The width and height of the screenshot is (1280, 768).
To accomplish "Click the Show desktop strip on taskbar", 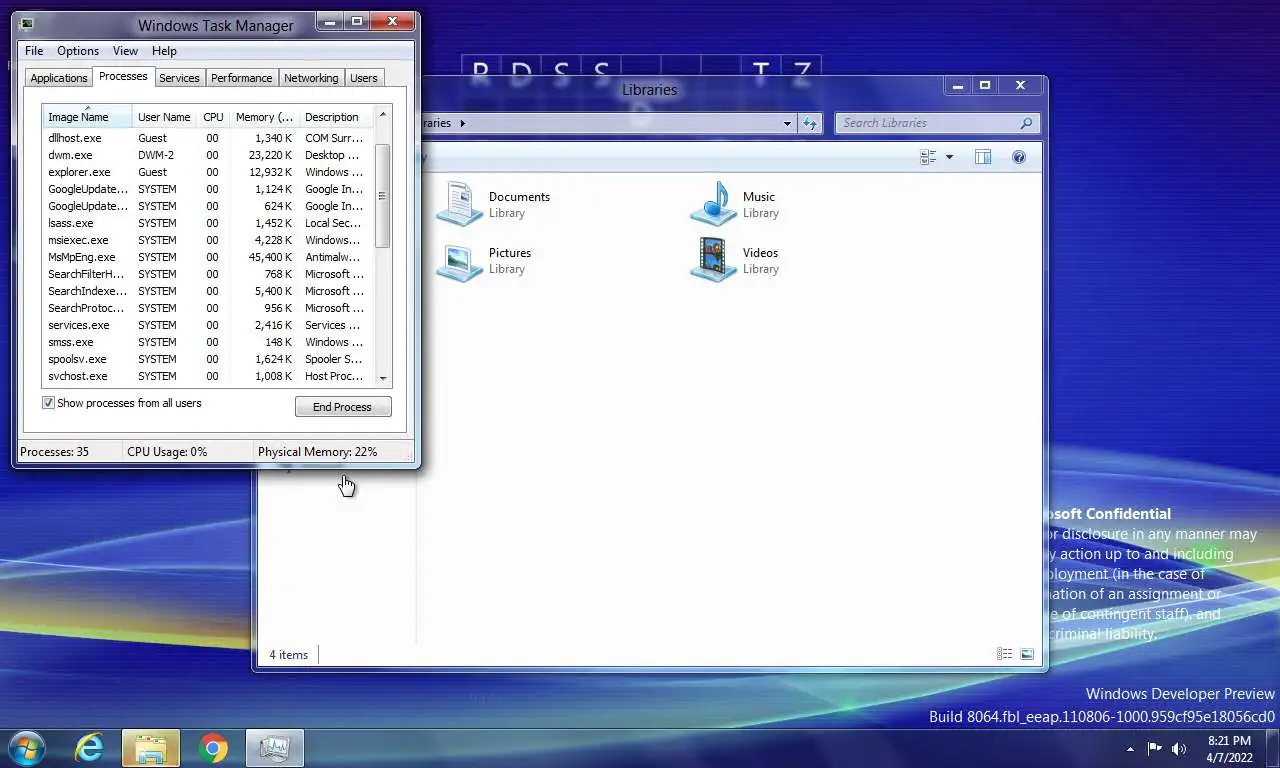I will 1272,748.
